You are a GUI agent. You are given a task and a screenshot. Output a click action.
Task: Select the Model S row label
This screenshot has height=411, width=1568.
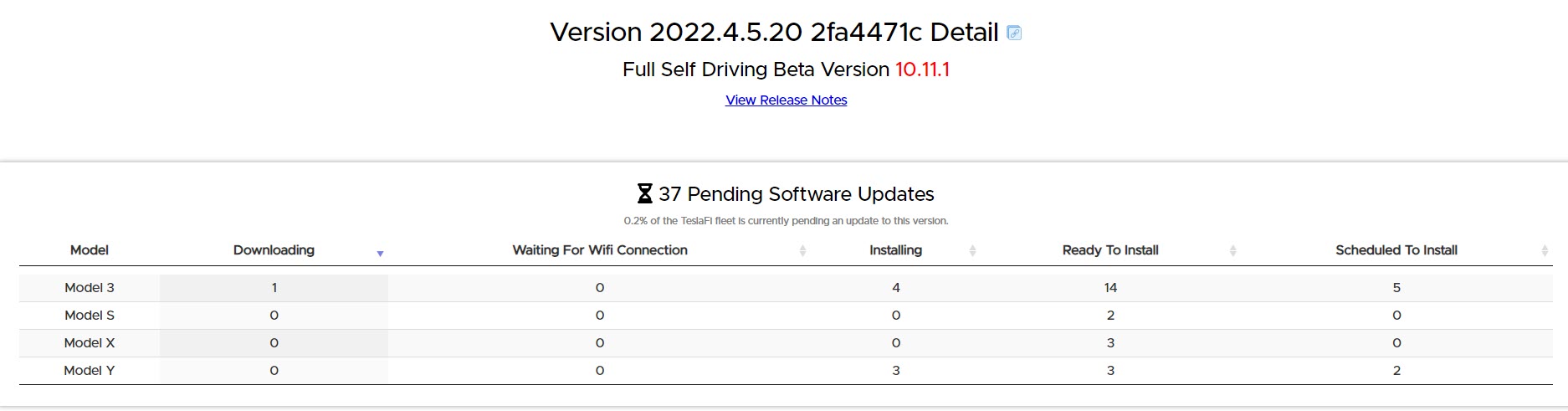pyautogui.click(x=90, y=315)
